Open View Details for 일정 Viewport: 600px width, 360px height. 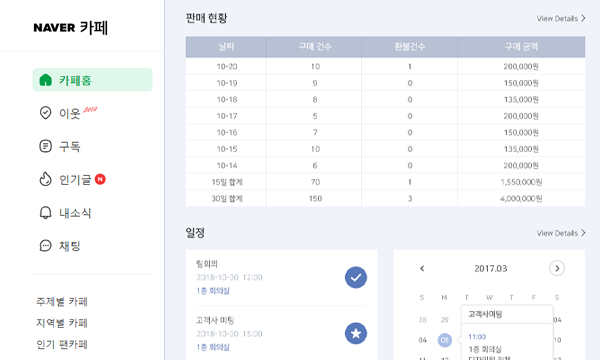point(561,233)
